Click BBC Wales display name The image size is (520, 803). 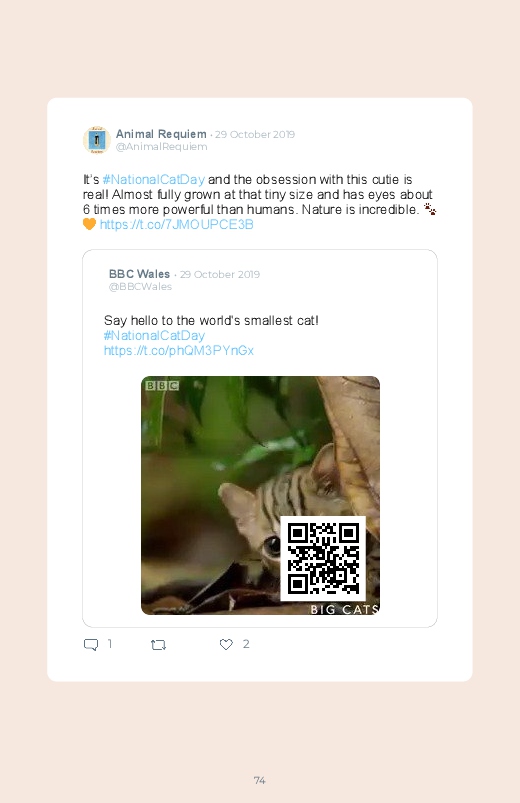click(139, 274)
